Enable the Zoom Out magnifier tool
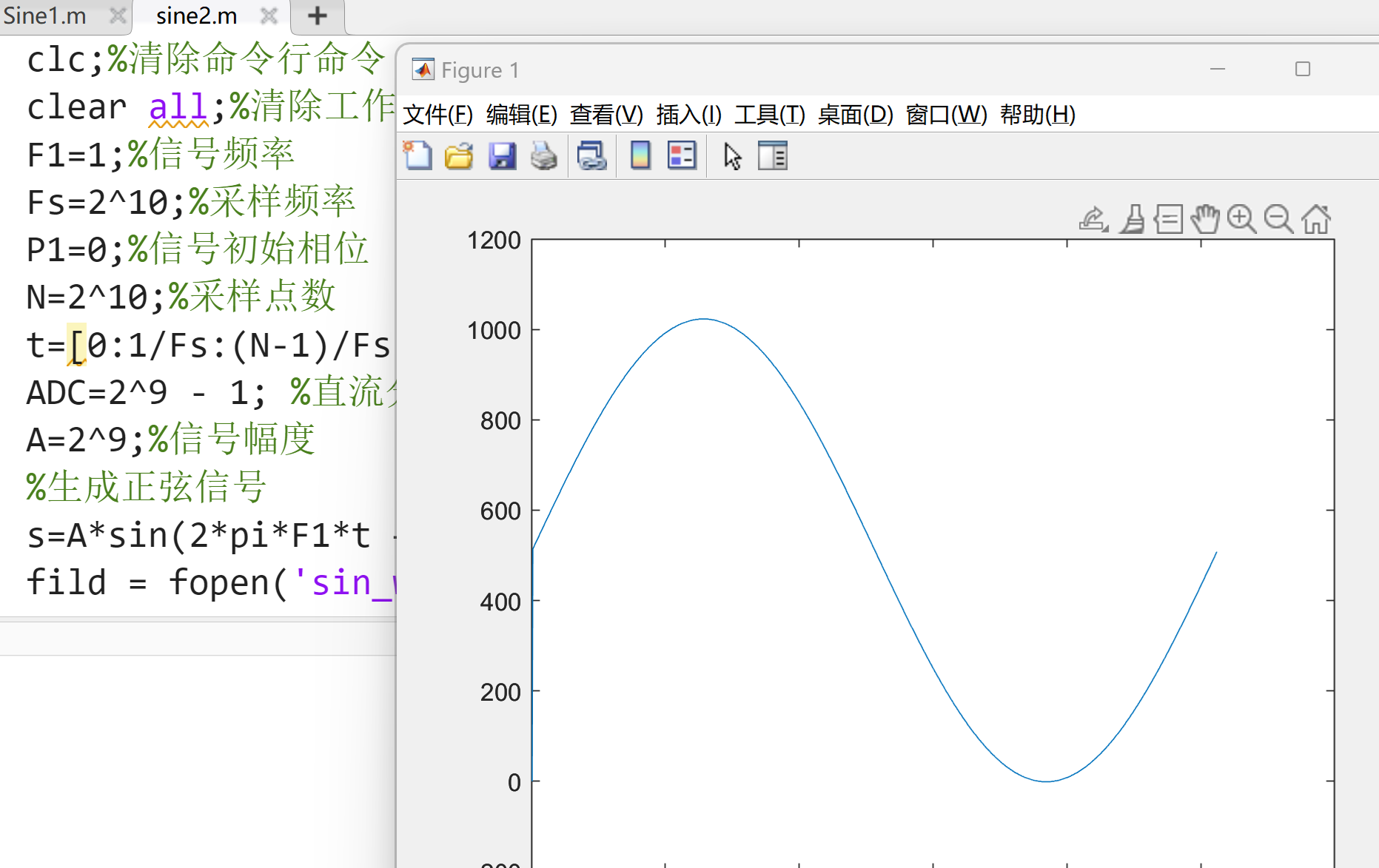This screenshot has width=1379, height=868. 1278,220
